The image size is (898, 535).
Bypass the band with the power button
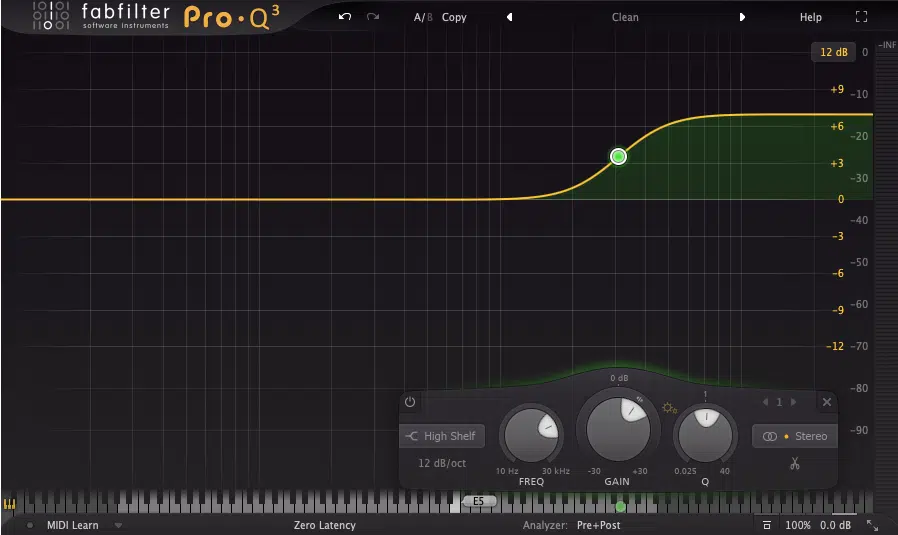pos(410,402)
